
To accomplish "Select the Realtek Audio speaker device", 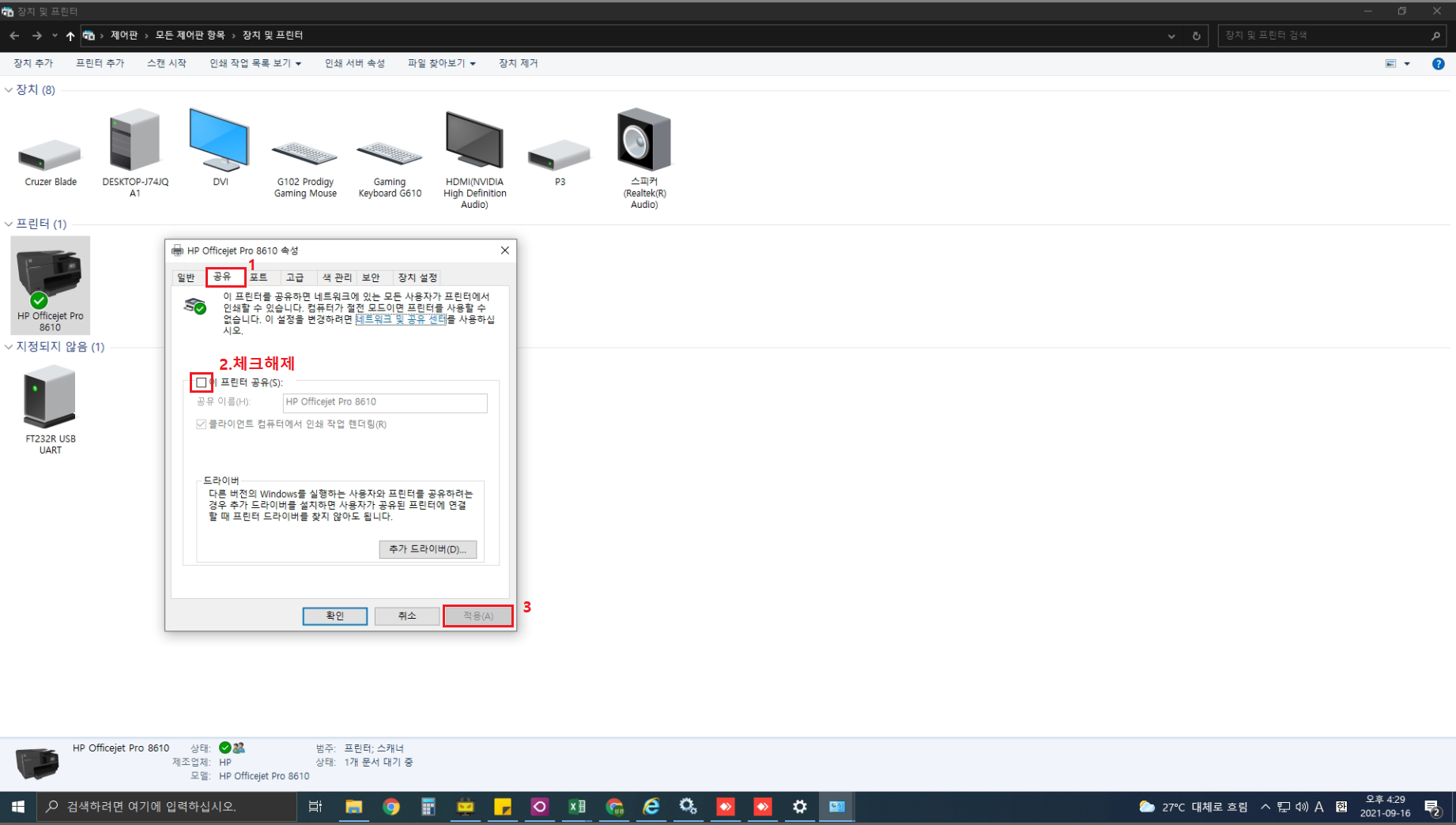I will point(643,140).
